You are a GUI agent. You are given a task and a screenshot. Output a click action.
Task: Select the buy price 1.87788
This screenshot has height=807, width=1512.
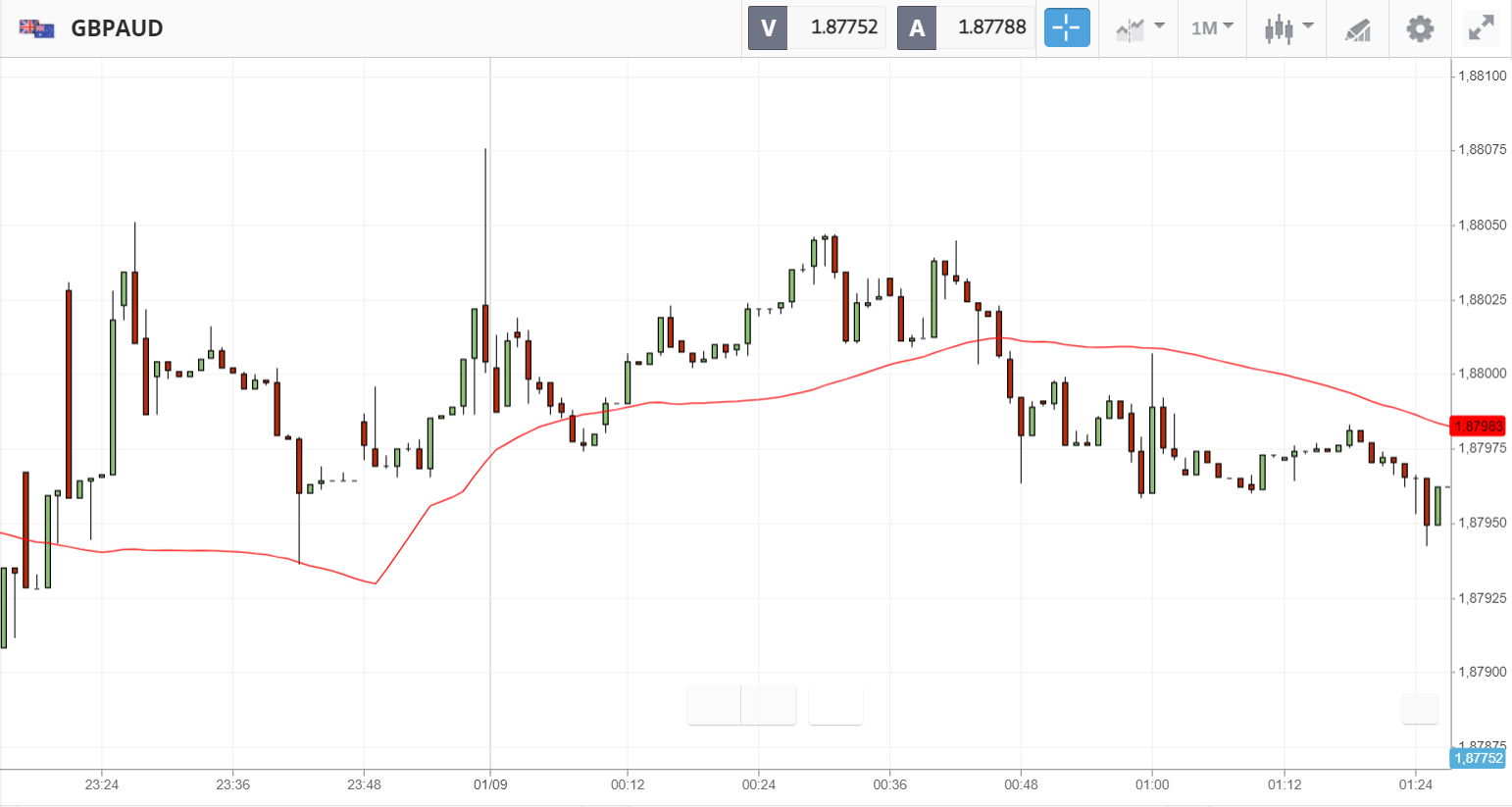[991, 27]
